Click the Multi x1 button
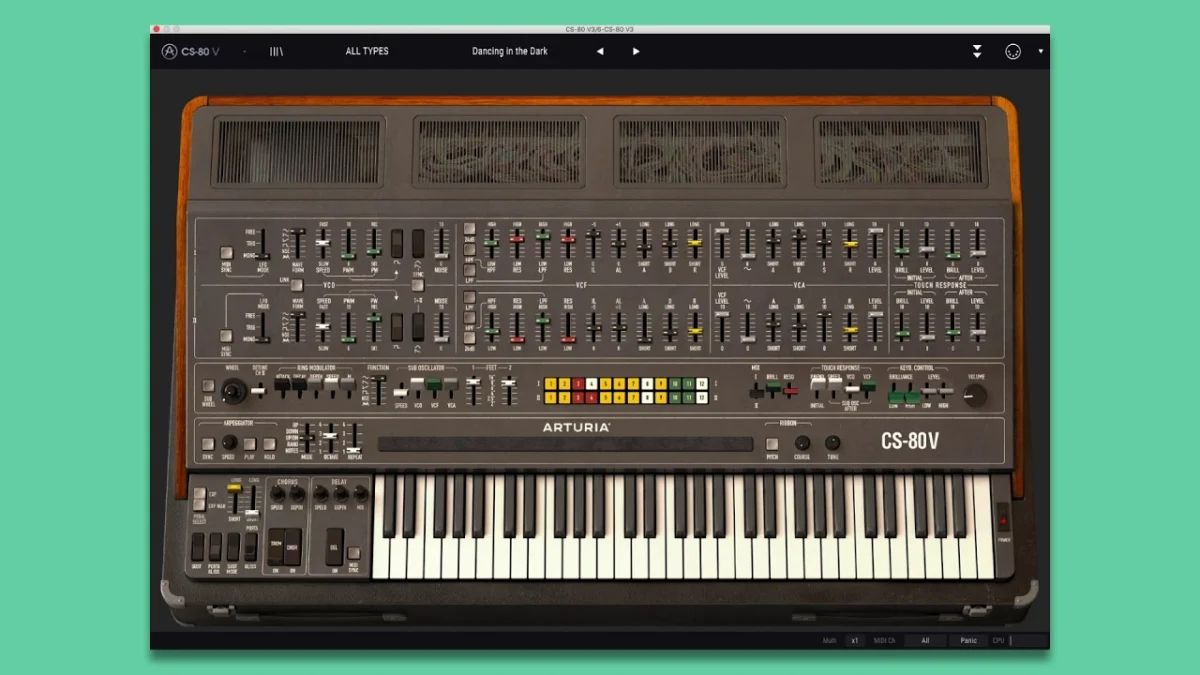 (x=855, y=640)
